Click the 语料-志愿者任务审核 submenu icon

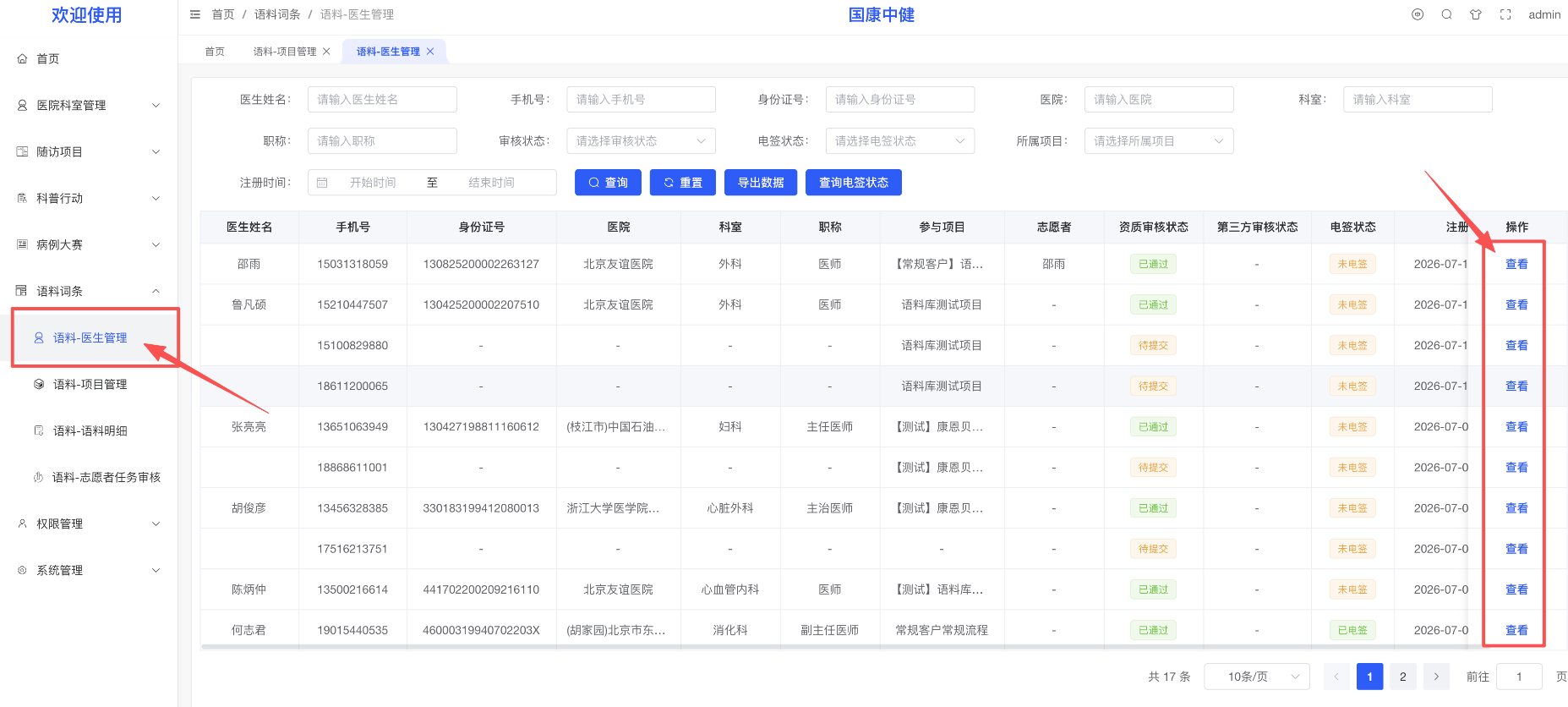click(x=39, y=477)
